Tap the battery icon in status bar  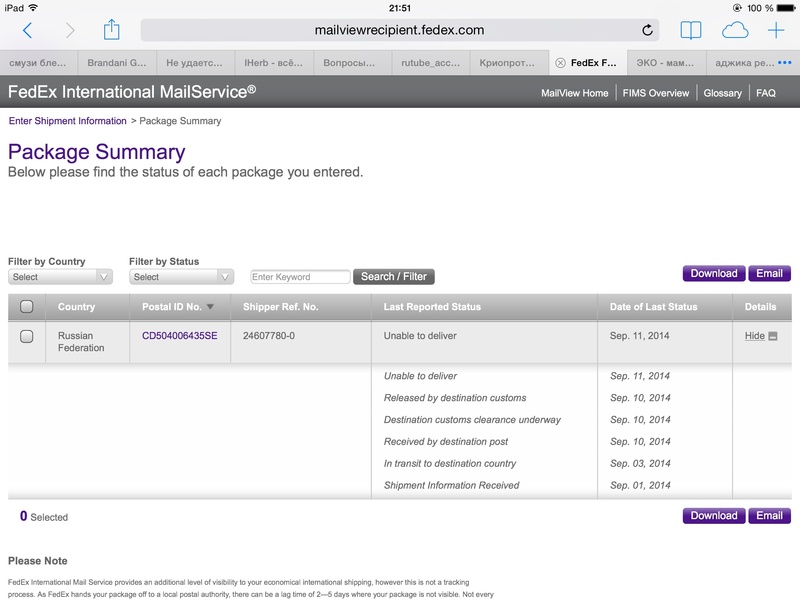(x=786, y=8)
